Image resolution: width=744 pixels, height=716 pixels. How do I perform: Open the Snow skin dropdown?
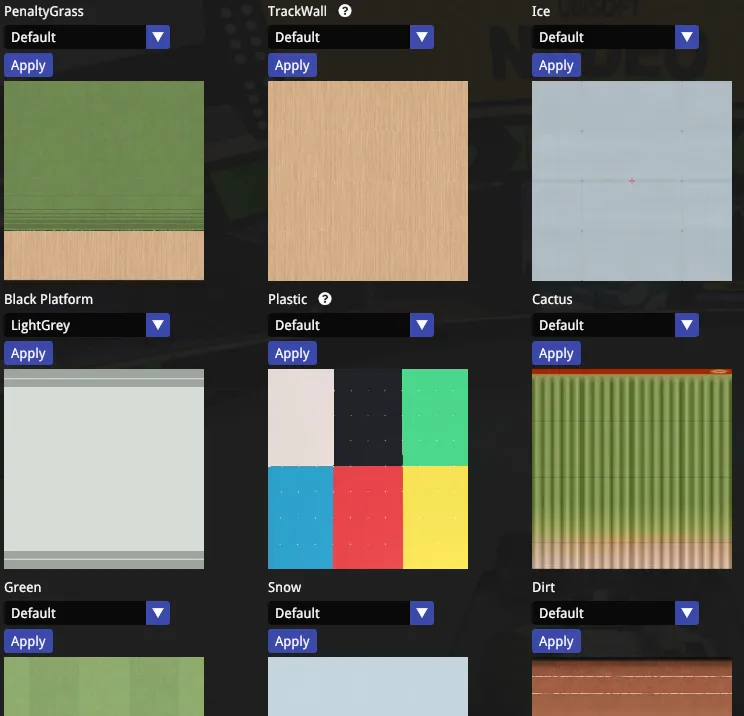pos(351,613)
